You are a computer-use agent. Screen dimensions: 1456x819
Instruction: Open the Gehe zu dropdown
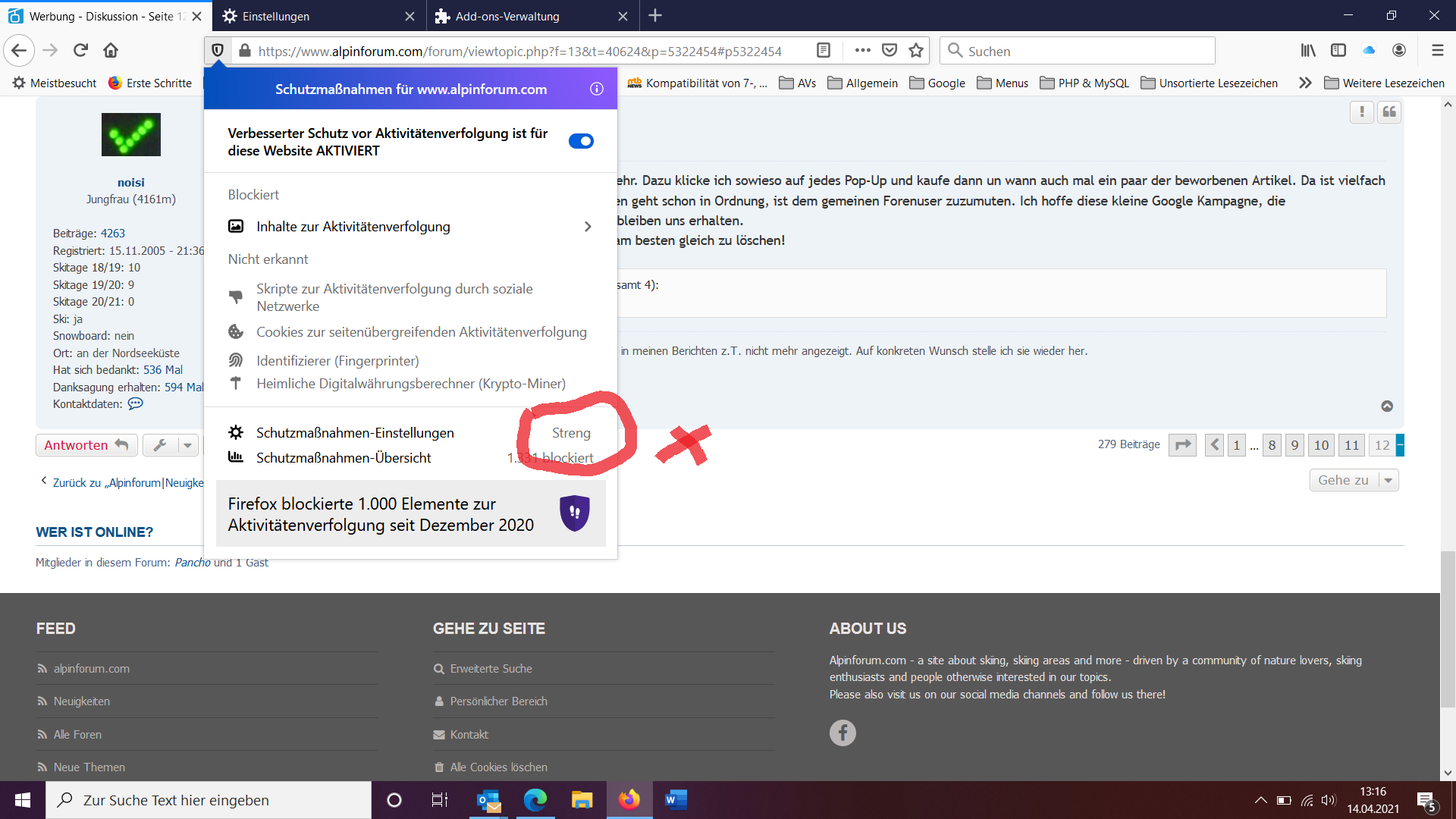[x=1353, y=480]
